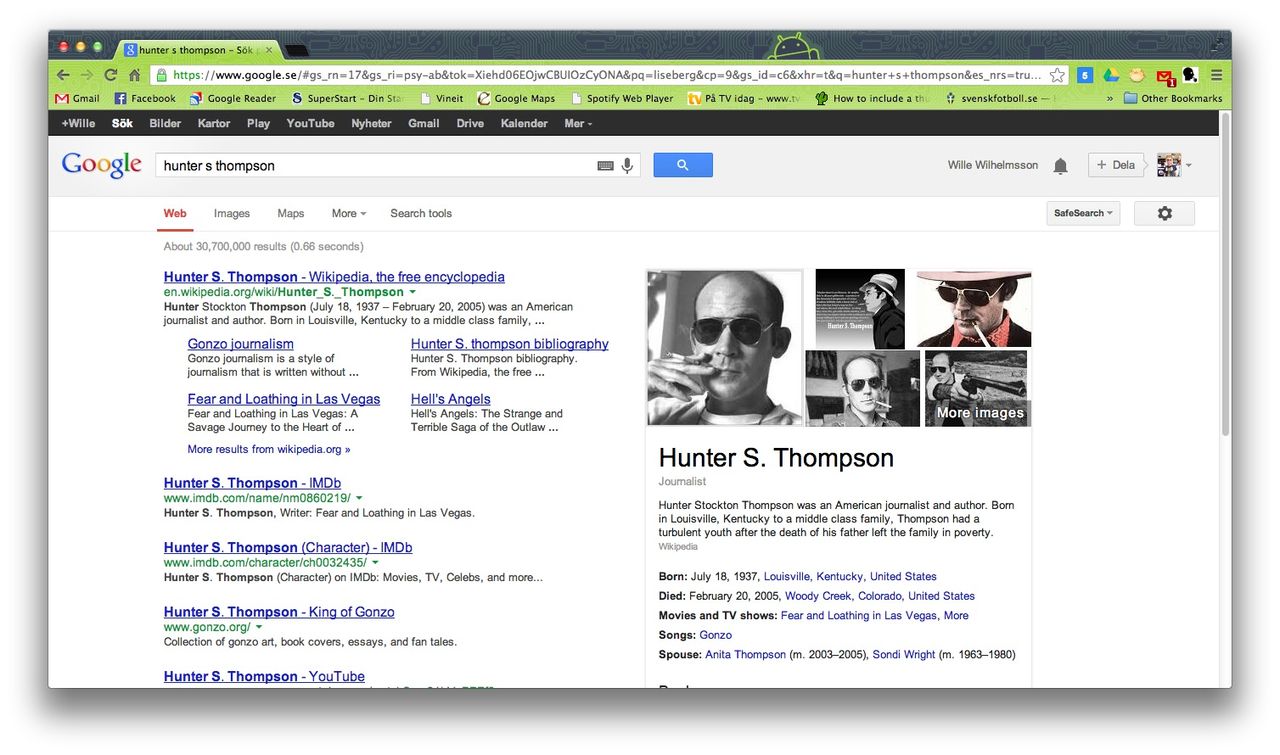Open the Facebook bookmark
Image resolution: width=1280 pixels, height=755 pixels.
click(145, 98)
